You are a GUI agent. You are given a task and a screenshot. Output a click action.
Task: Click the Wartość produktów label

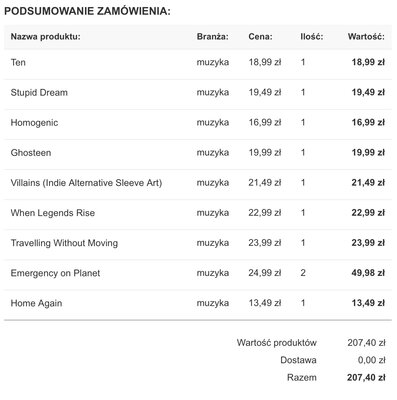click(277, 343)
